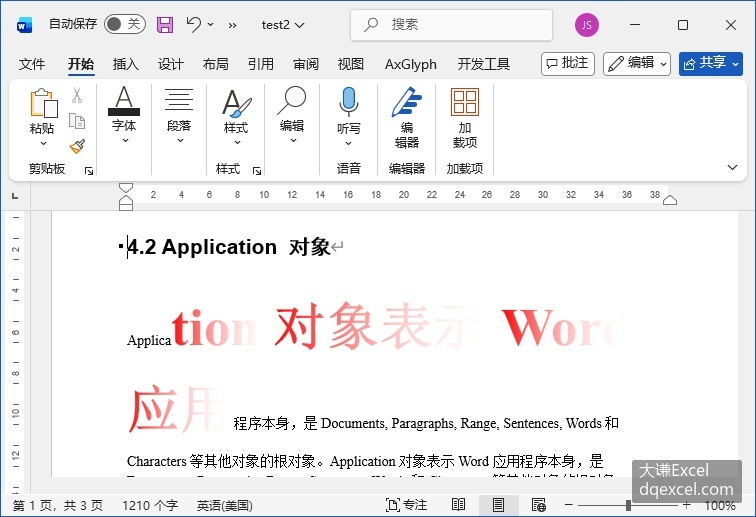Image resolution: width=756 pixels, height=517 pixels.
Task: Undo the last action
Action: pyautogui.click(x=194, y=24)
